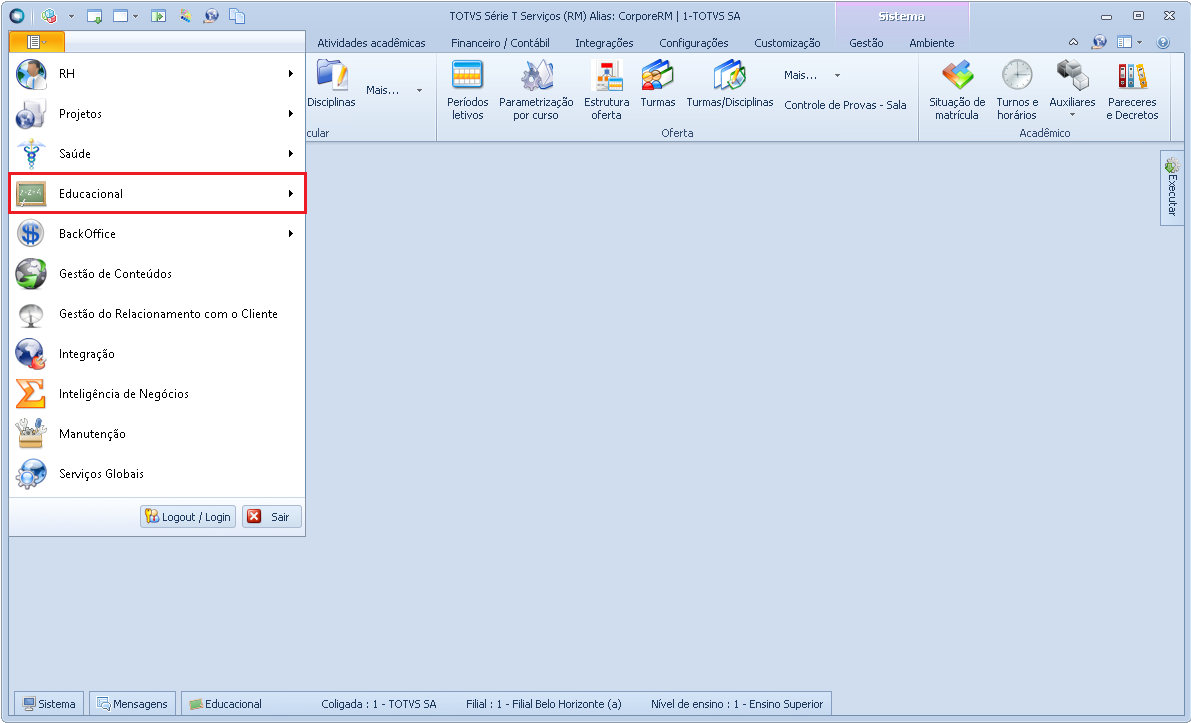Click the Logout / Login button
Screen dimensions: 1191x723
coord(188,516)
